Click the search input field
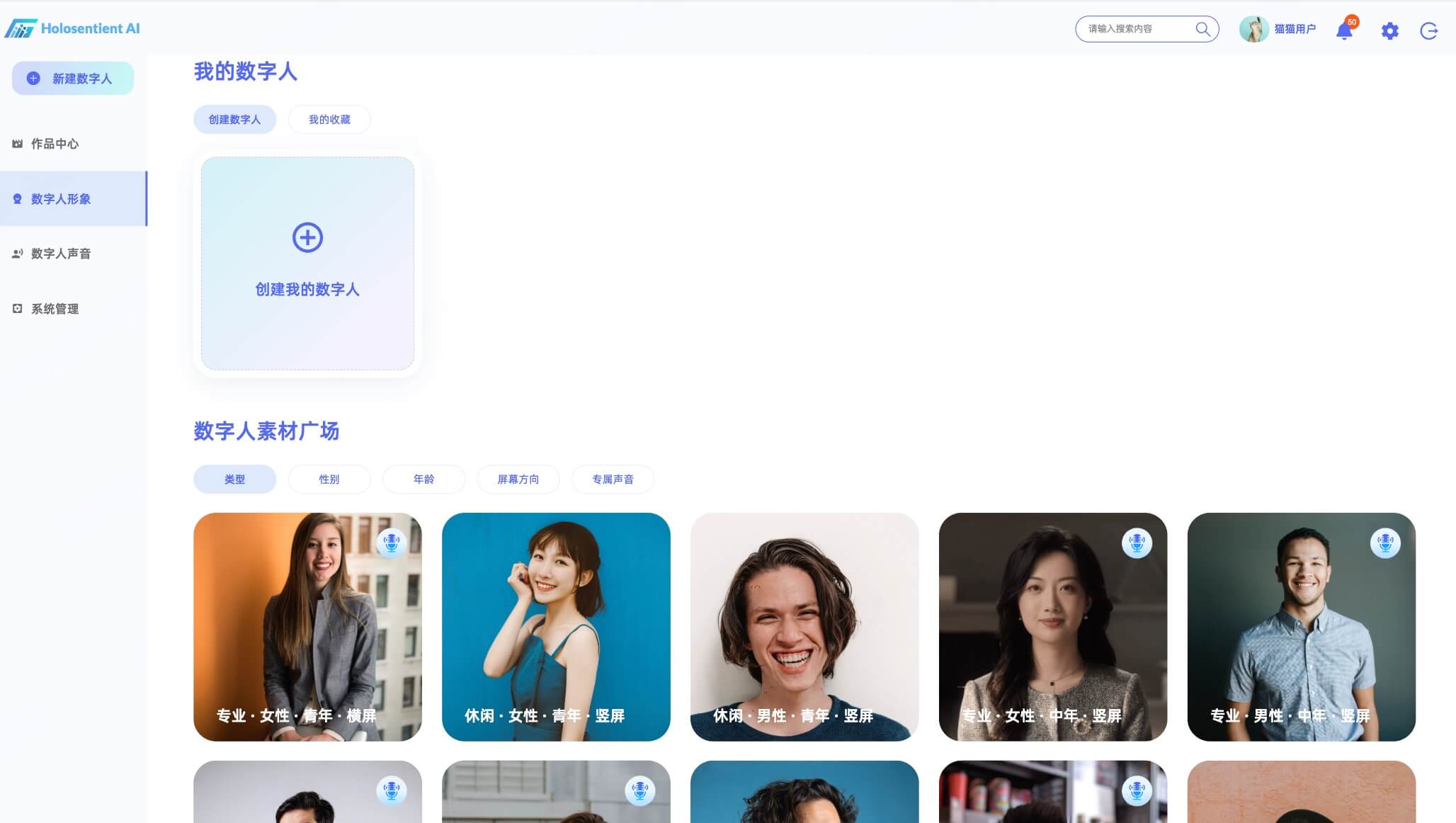Viewport: 1456px width, 823px height. click(1133, 29)
